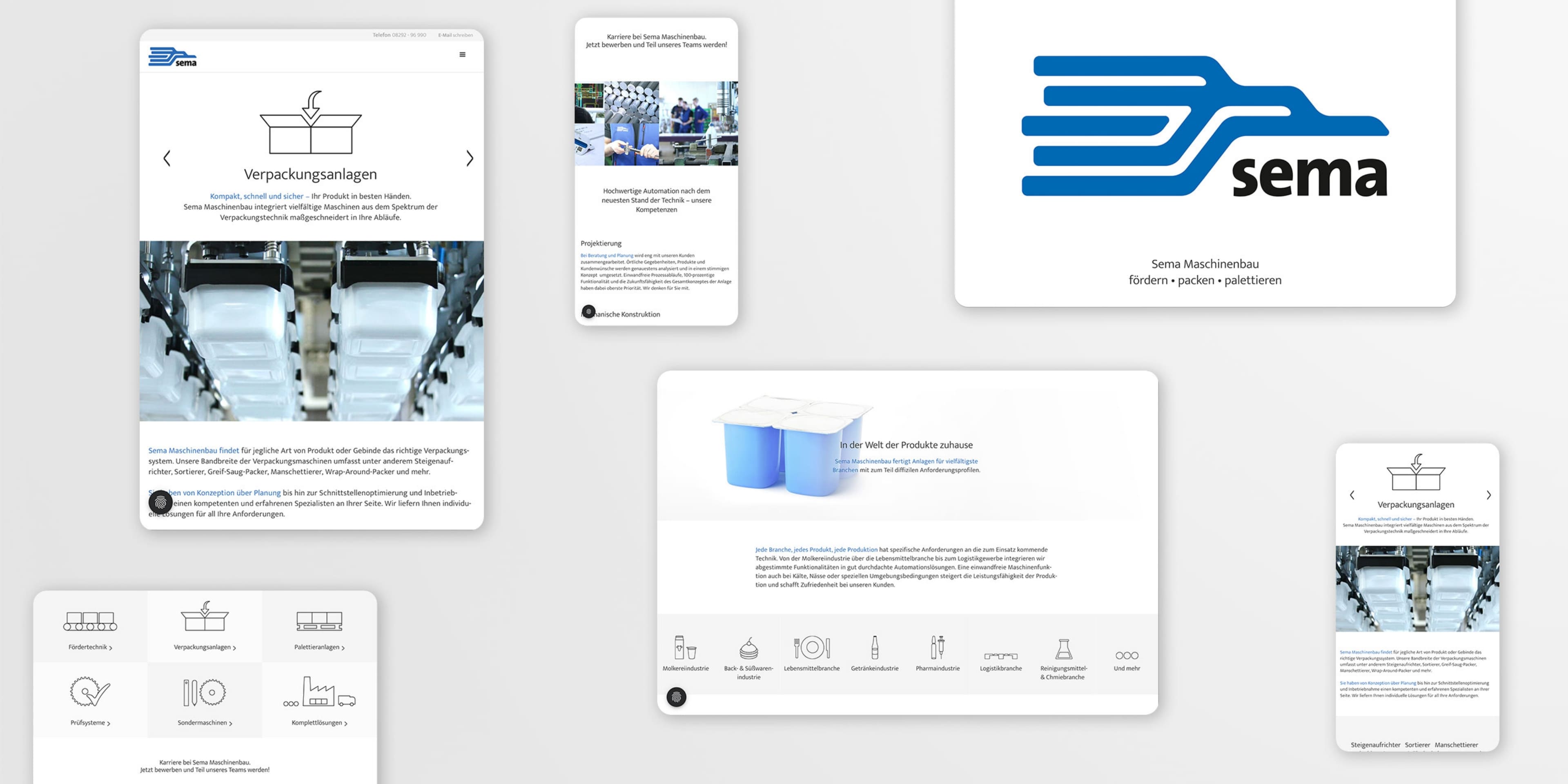
Task: Click 'Steigenaufrichter' label in small phone
Action: pyautogui.click(x=1375, y=745)
